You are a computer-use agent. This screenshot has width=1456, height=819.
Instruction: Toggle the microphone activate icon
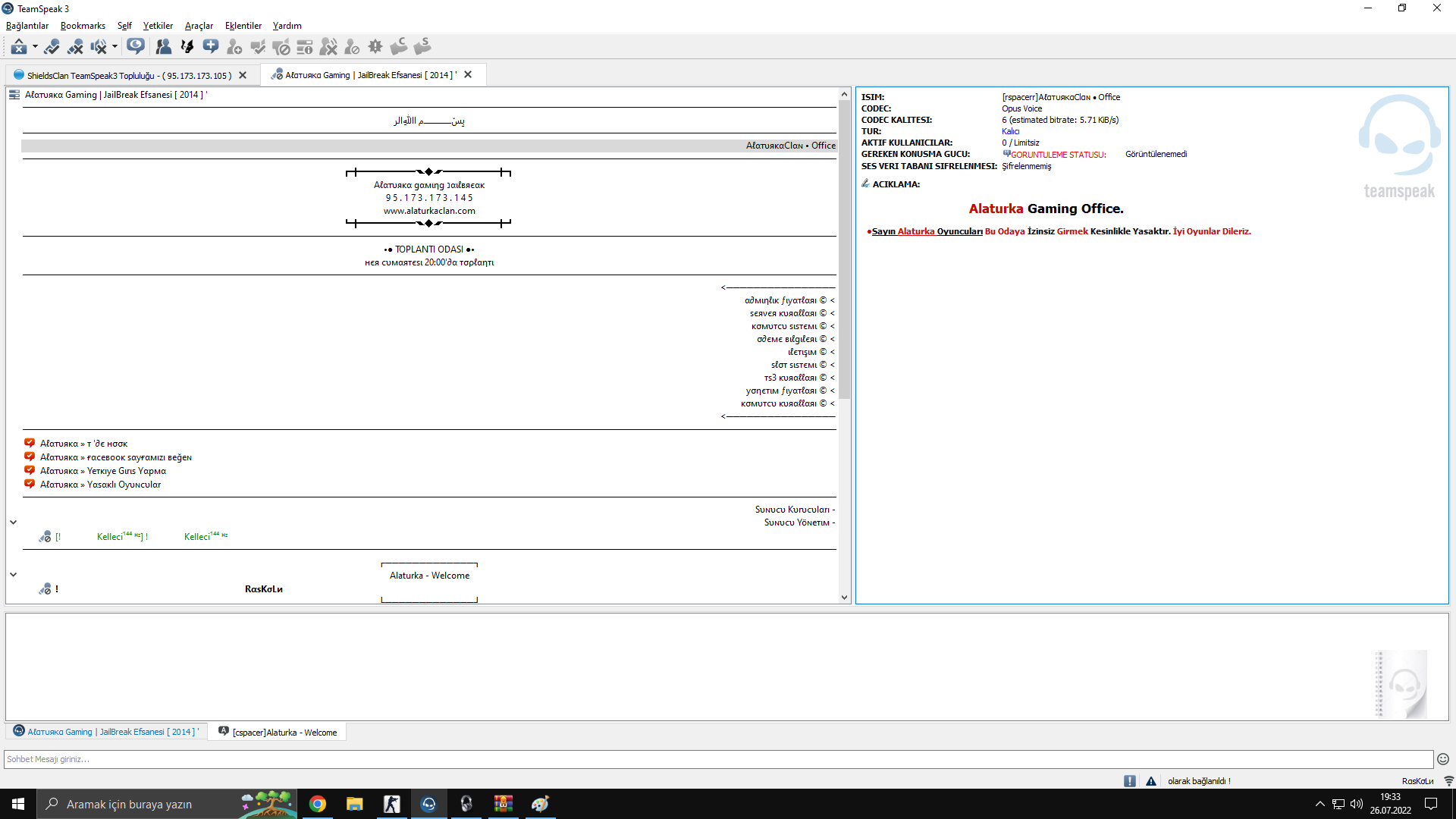52,47
